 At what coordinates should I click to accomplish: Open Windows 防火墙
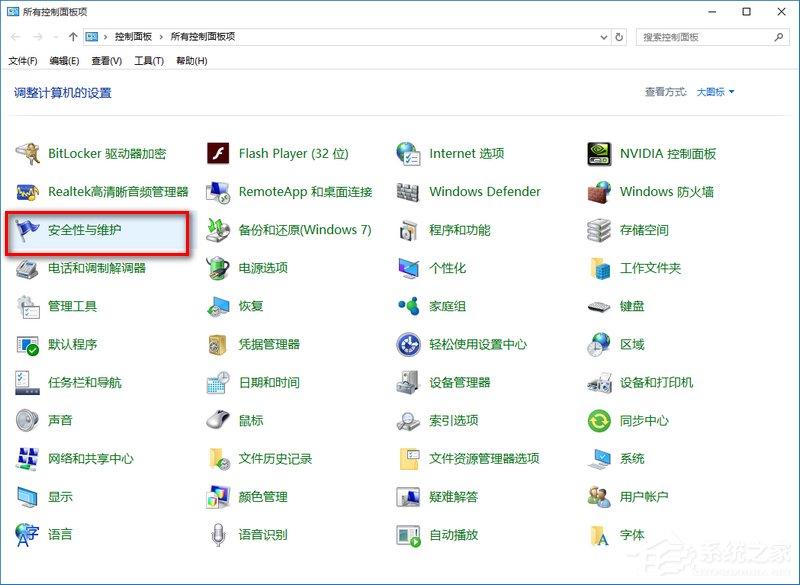[x=666, y=191]
